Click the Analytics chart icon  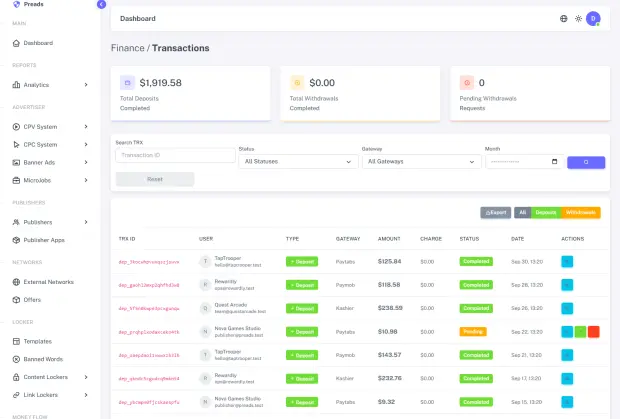pyautogui.click(x=16, y=85)
